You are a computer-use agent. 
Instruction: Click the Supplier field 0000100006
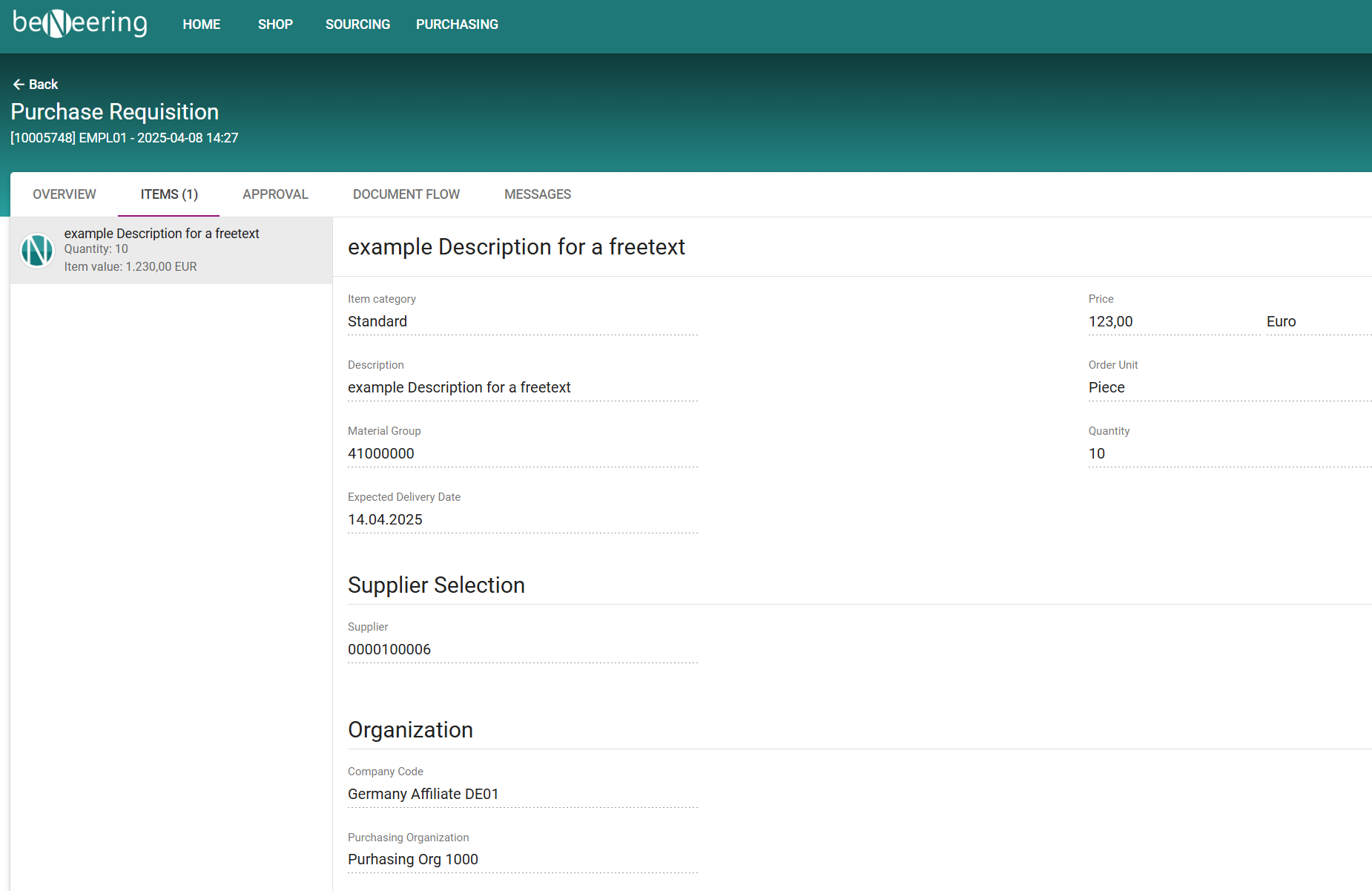[x=522, y=650]
